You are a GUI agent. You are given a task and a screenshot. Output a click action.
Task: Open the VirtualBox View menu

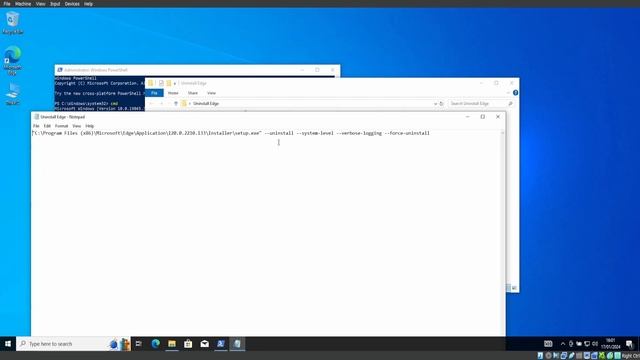[x=40, y=4]
